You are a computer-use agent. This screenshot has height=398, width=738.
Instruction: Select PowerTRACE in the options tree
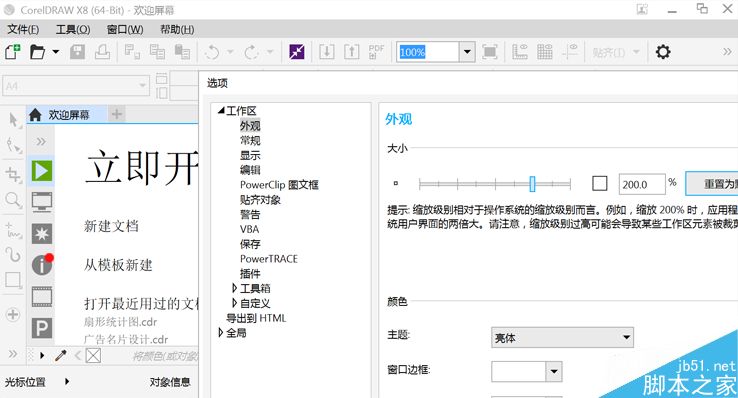click(269, 259)
